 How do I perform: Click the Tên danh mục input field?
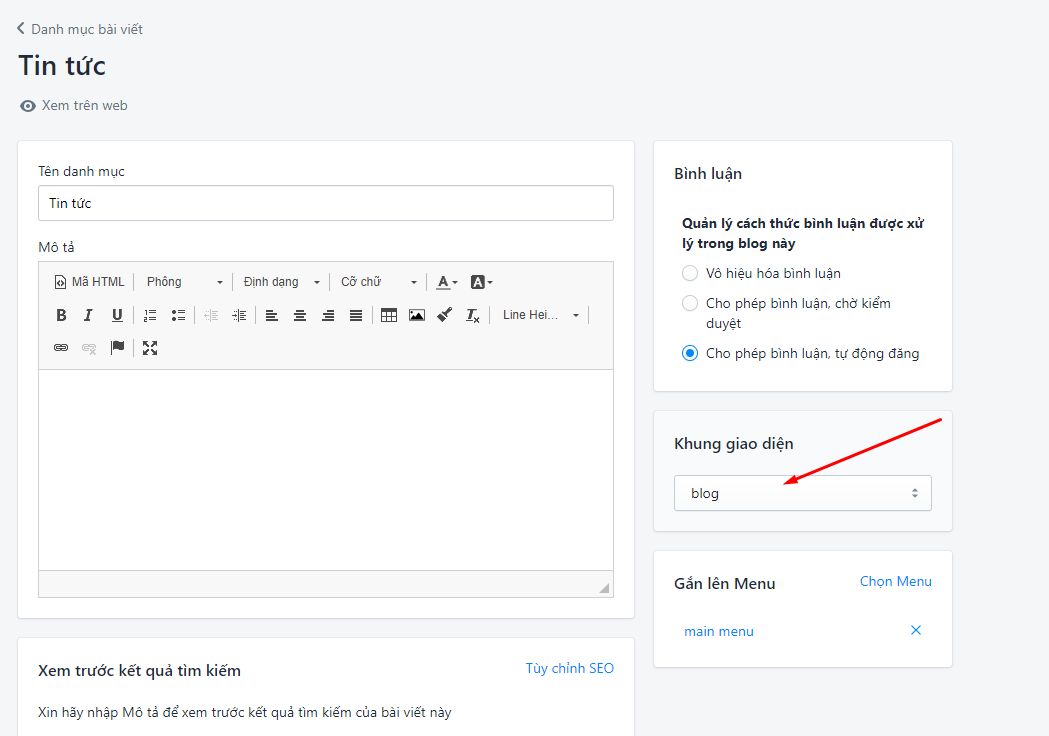click(326, 203)
